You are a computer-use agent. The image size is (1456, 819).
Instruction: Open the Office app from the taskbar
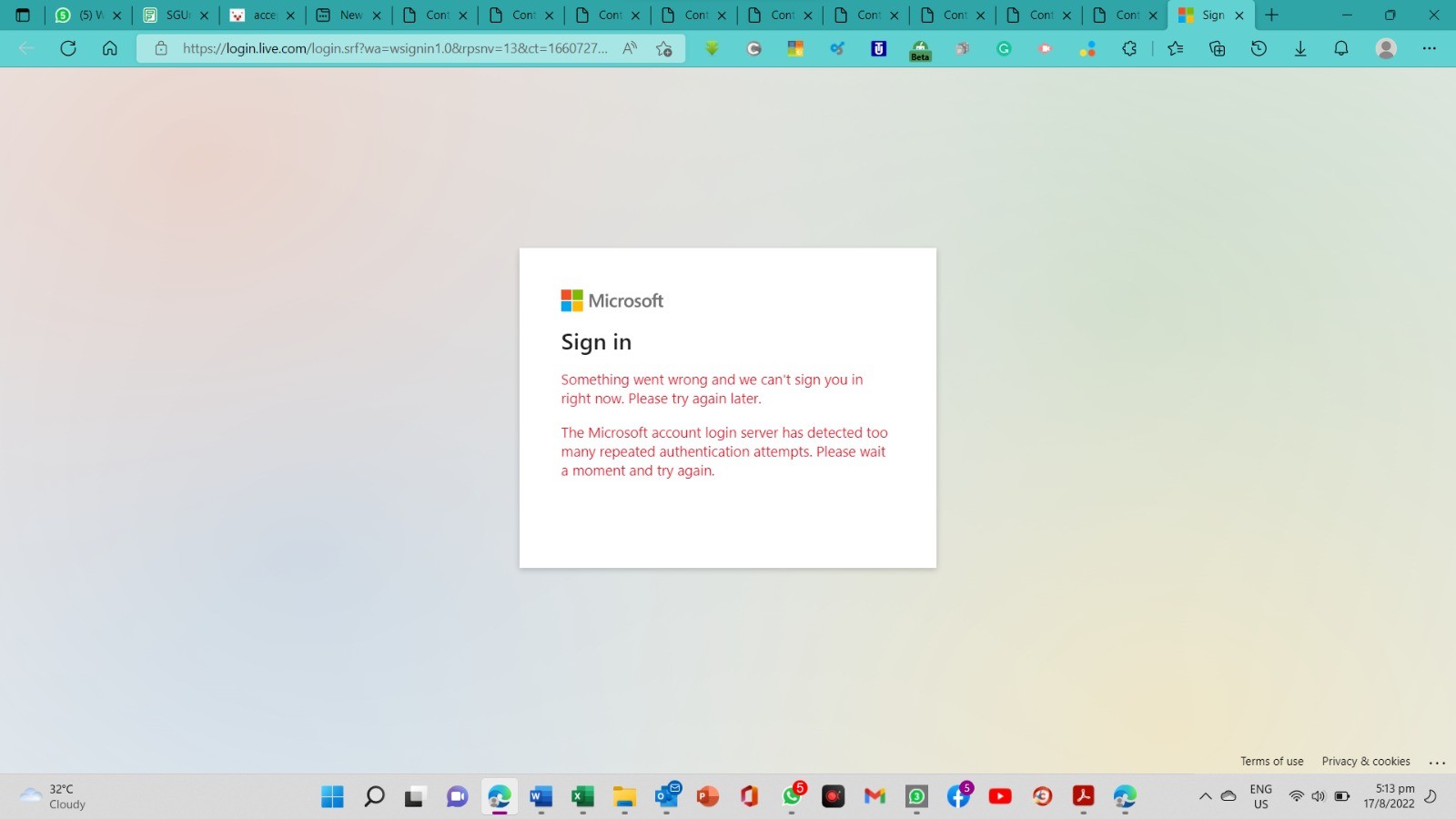tap(749, 797)
